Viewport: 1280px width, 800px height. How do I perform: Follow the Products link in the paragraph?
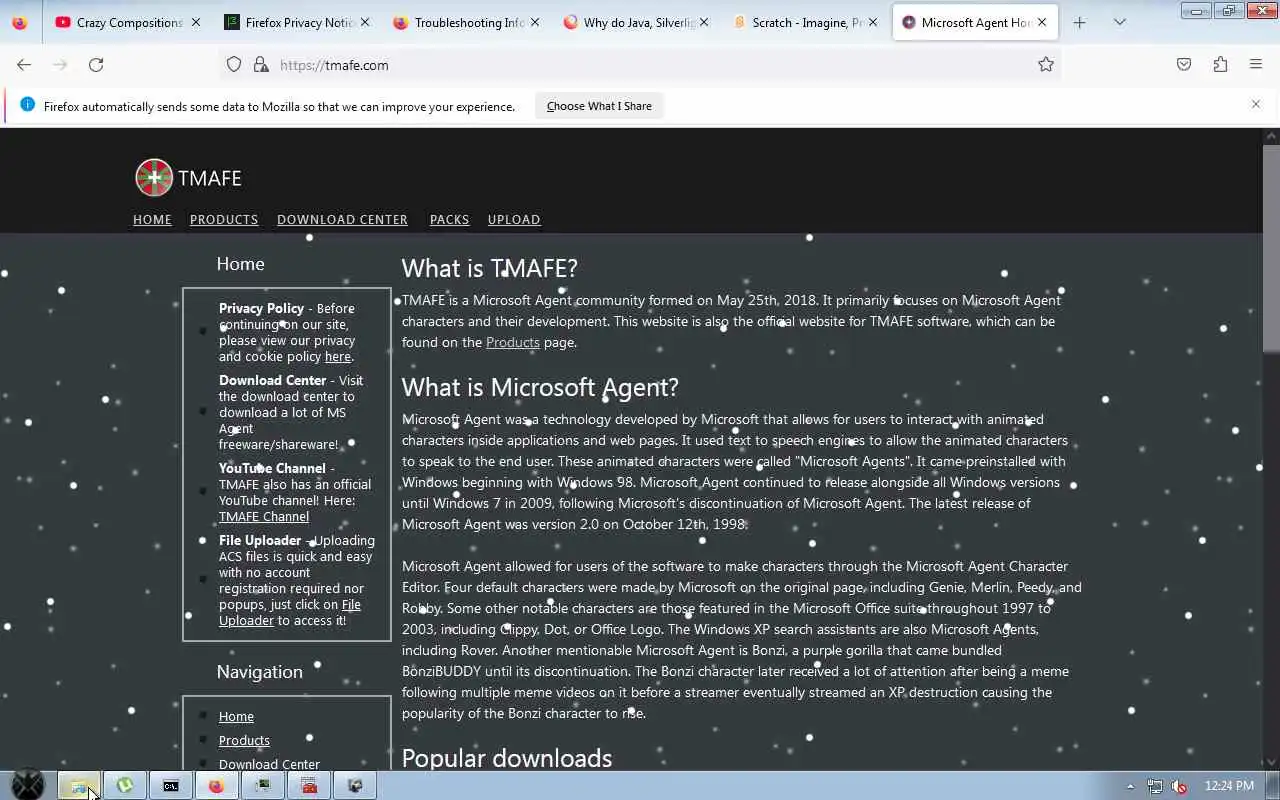coord(512,342)
